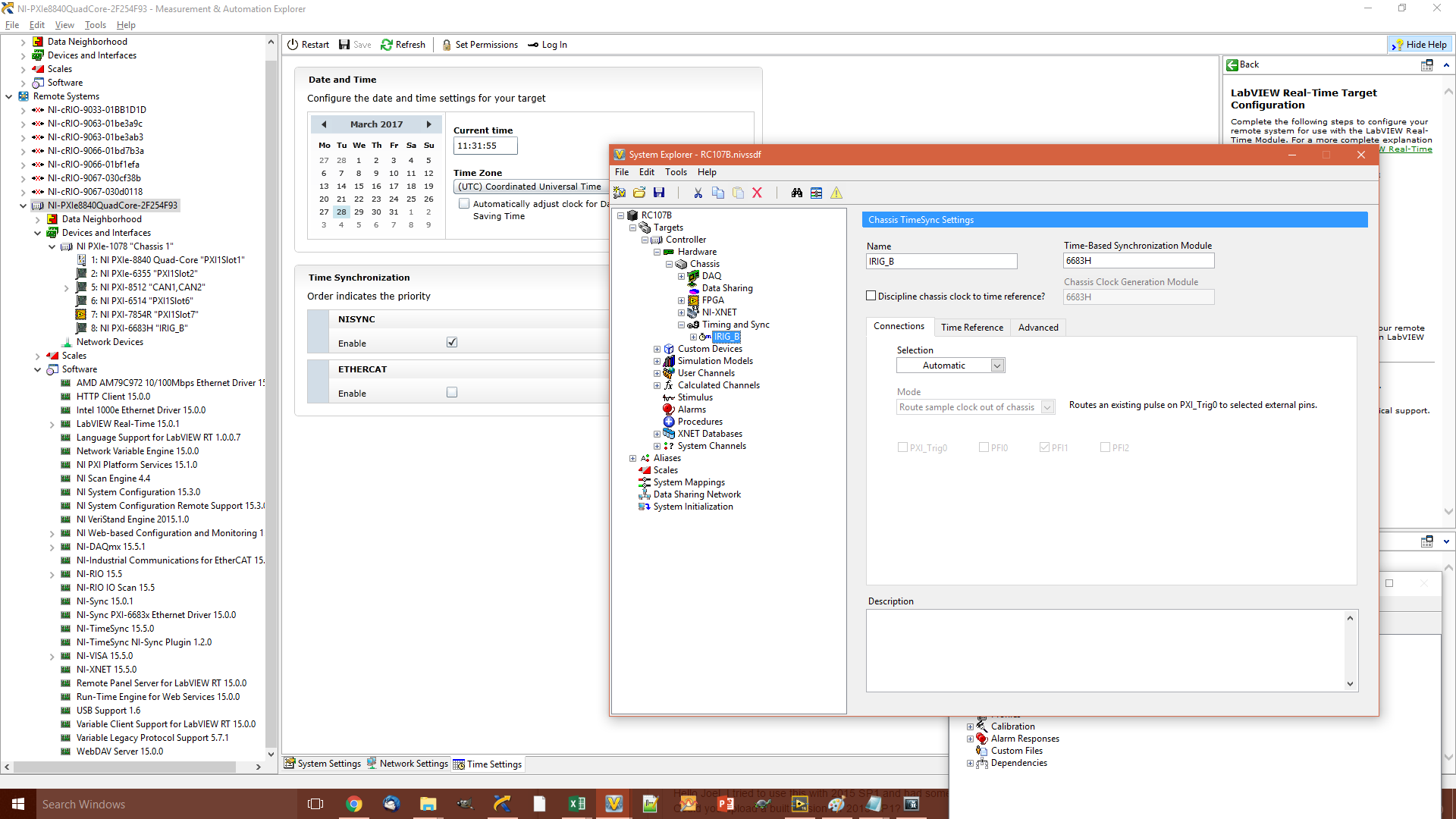Screen dimensions: 1456x819
Task: Click Current time input field
Action: coord(485,146)
